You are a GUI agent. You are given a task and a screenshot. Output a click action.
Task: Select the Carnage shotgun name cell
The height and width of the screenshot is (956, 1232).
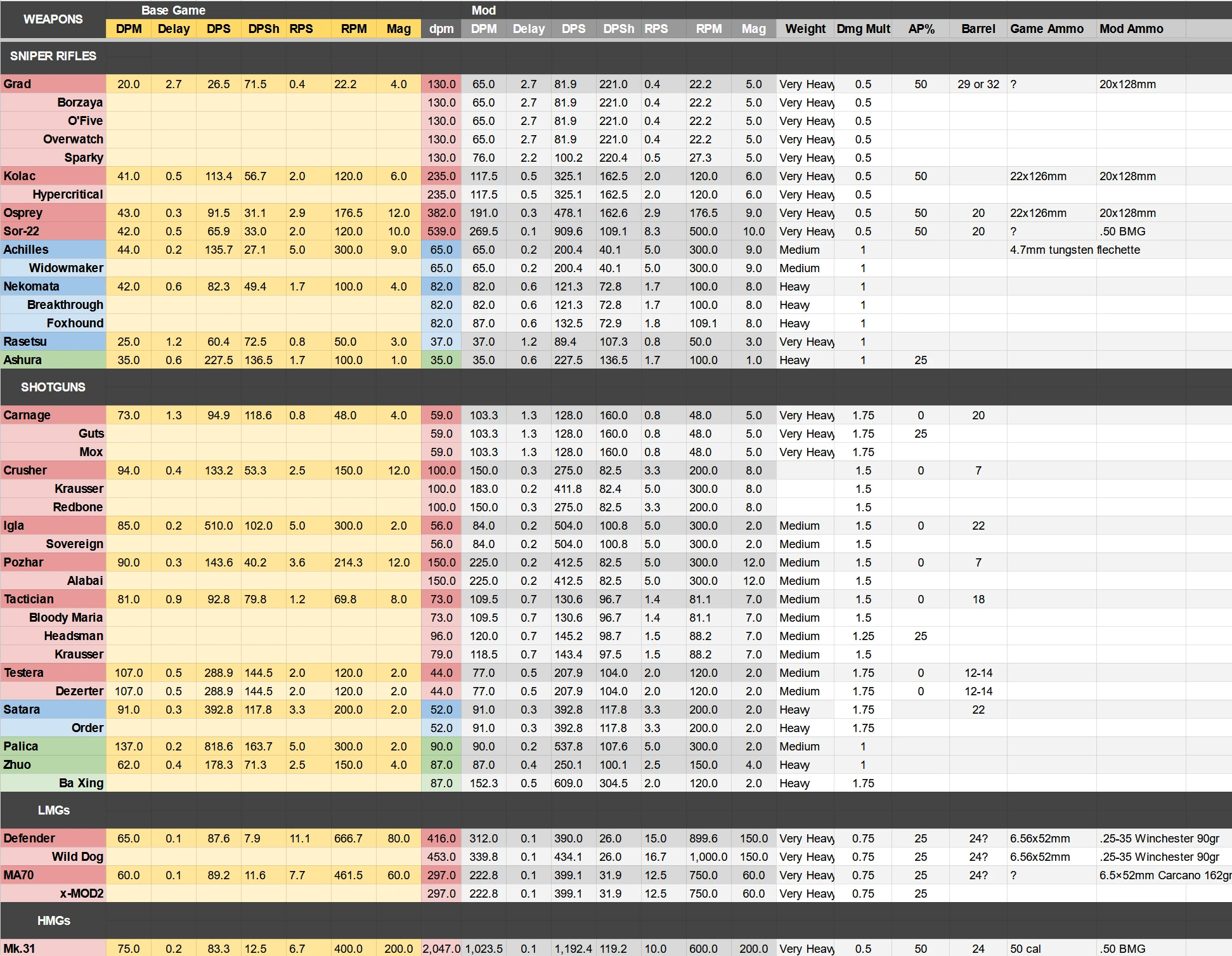pyautogui.click(x=53, y=415)
